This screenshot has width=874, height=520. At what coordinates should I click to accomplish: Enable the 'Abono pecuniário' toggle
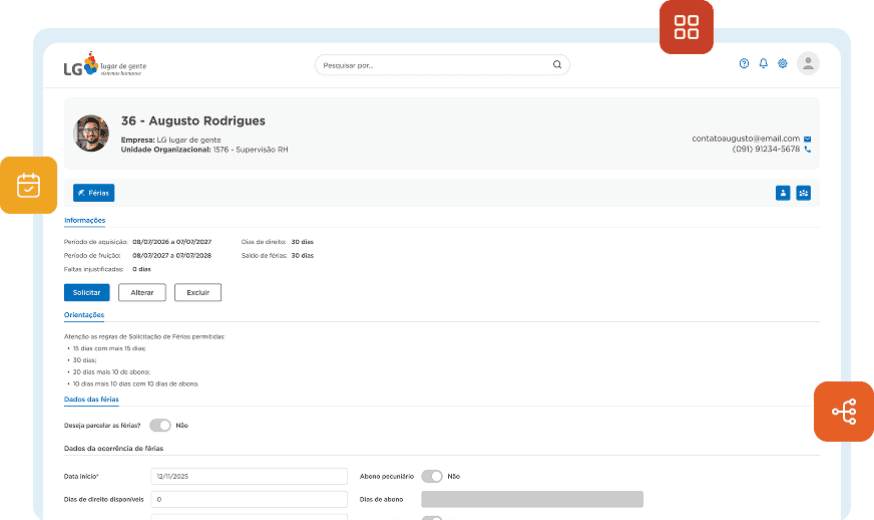(432, 476)
